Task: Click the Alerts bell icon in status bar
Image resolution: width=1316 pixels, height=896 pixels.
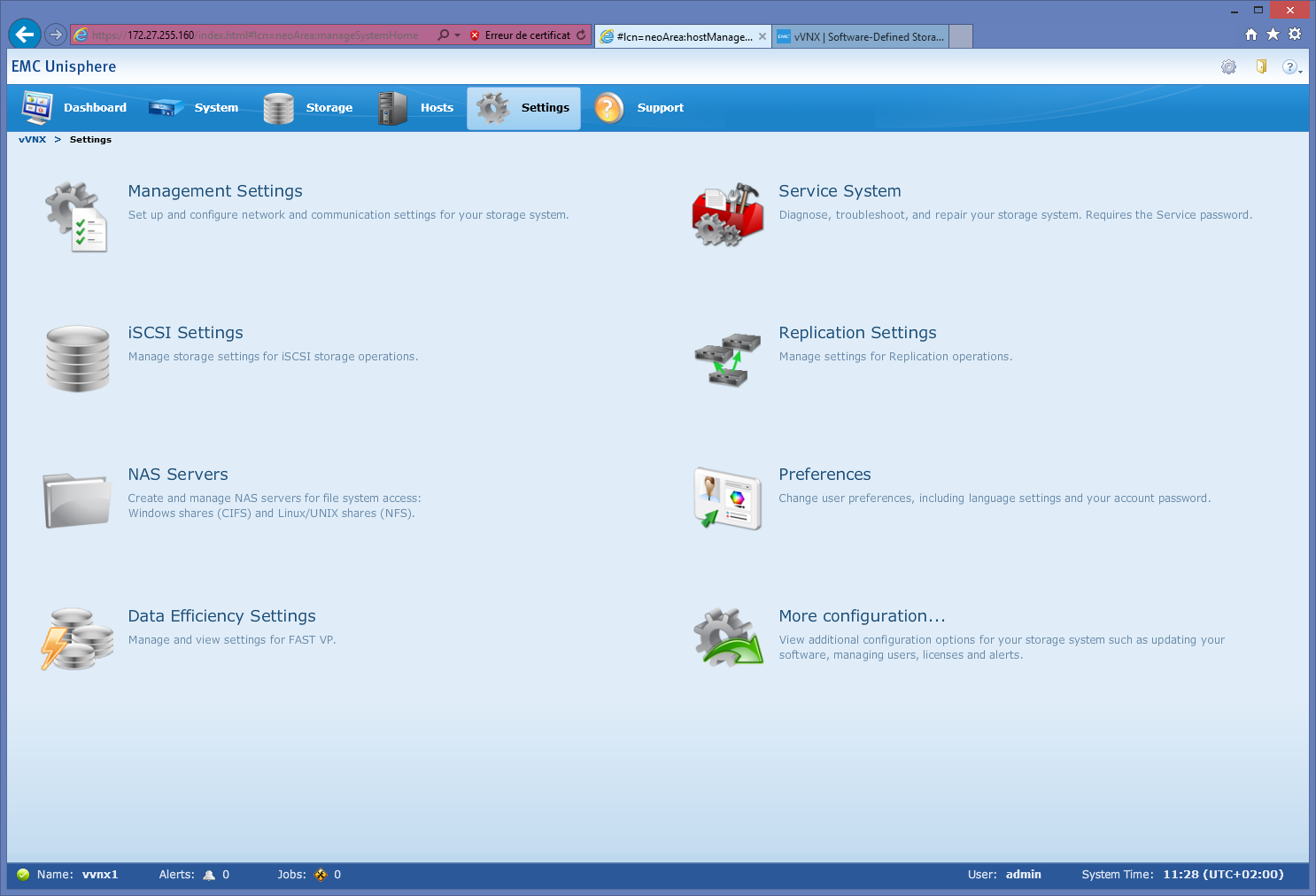Action: (209, 875)
